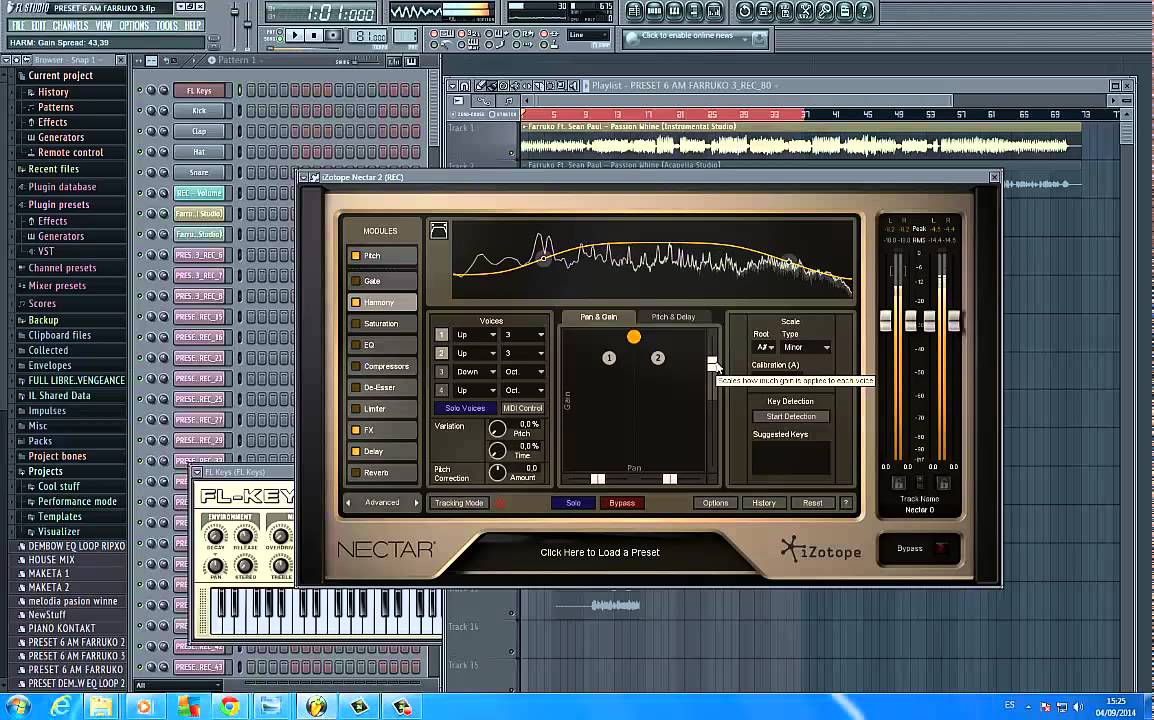Open voice 1 direction dropdown showing Up
1154x720 pixels.
click(x=475, y=335)
